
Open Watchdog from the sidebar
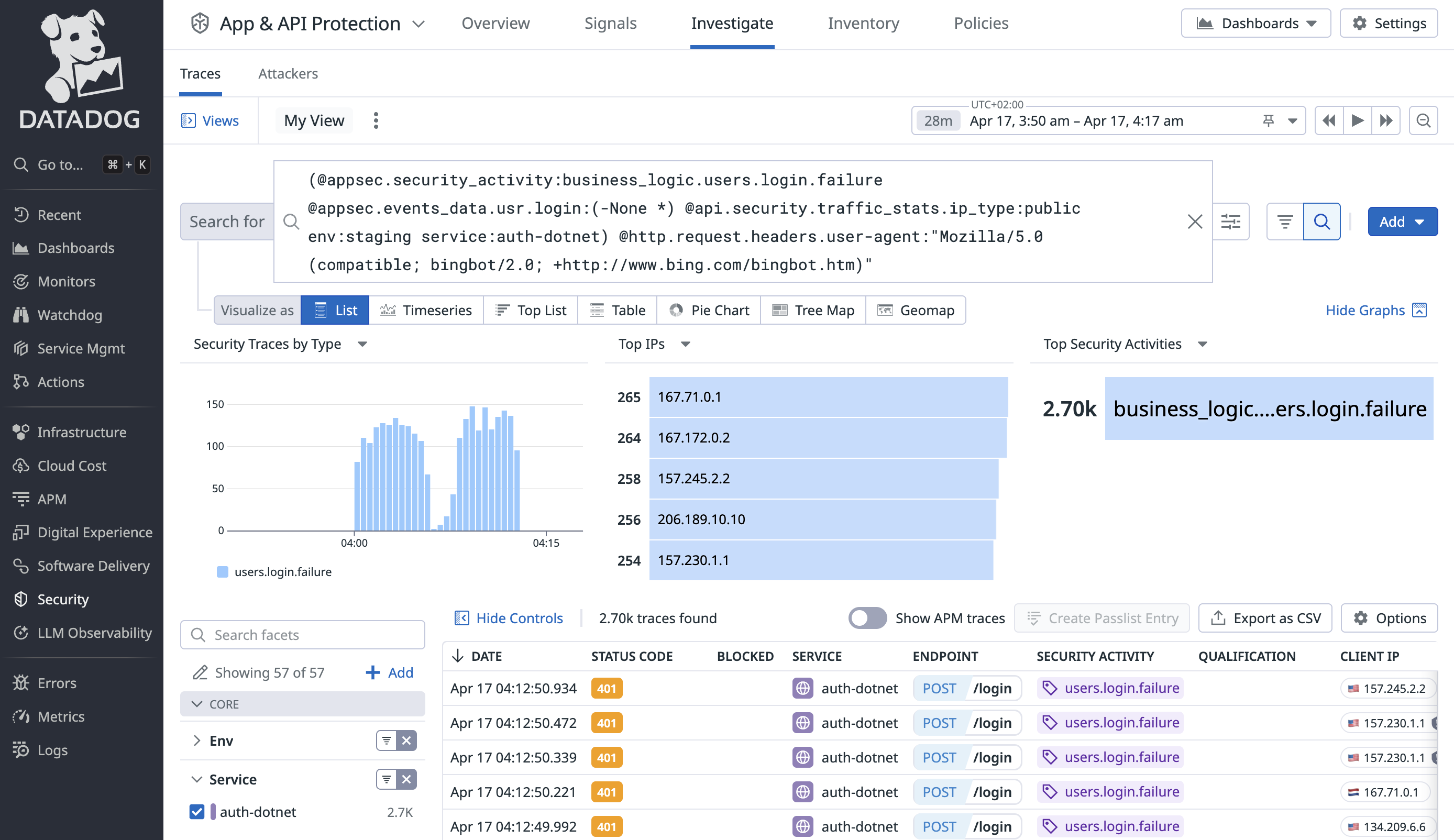[69, 315]
